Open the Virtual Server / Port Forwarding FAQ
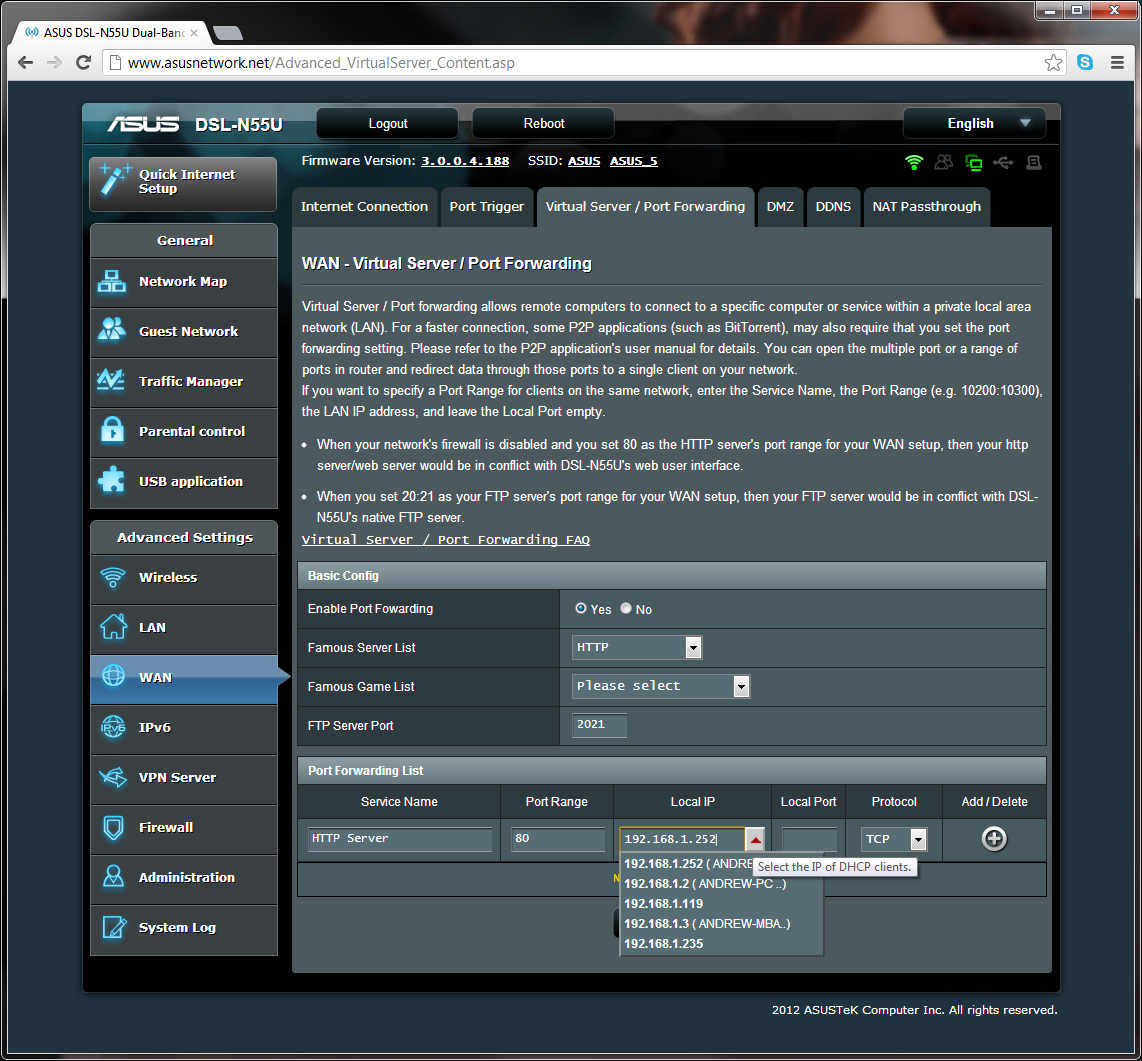 (446, 540)
